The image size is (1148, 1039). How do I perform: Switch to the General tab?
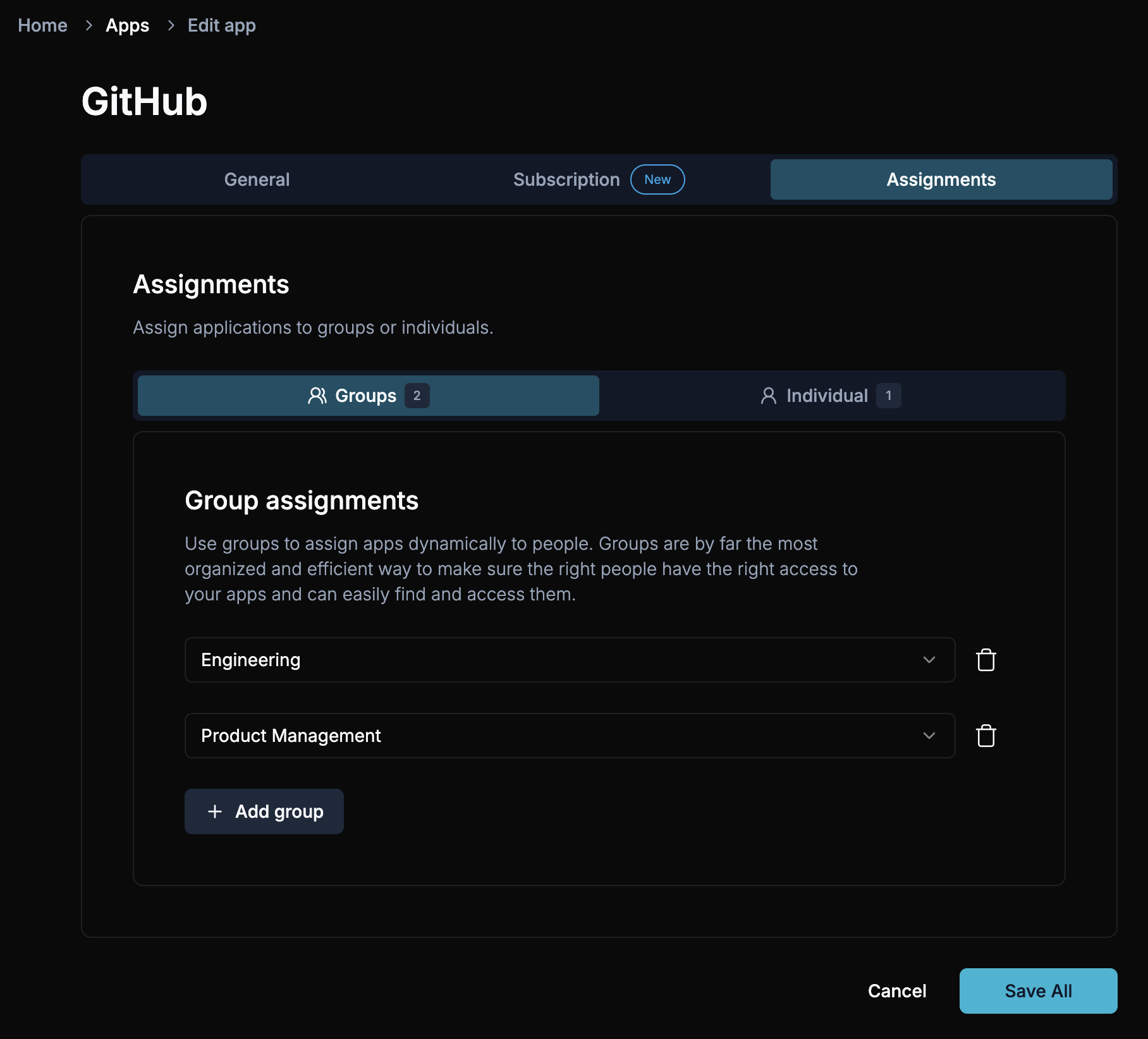257,179
